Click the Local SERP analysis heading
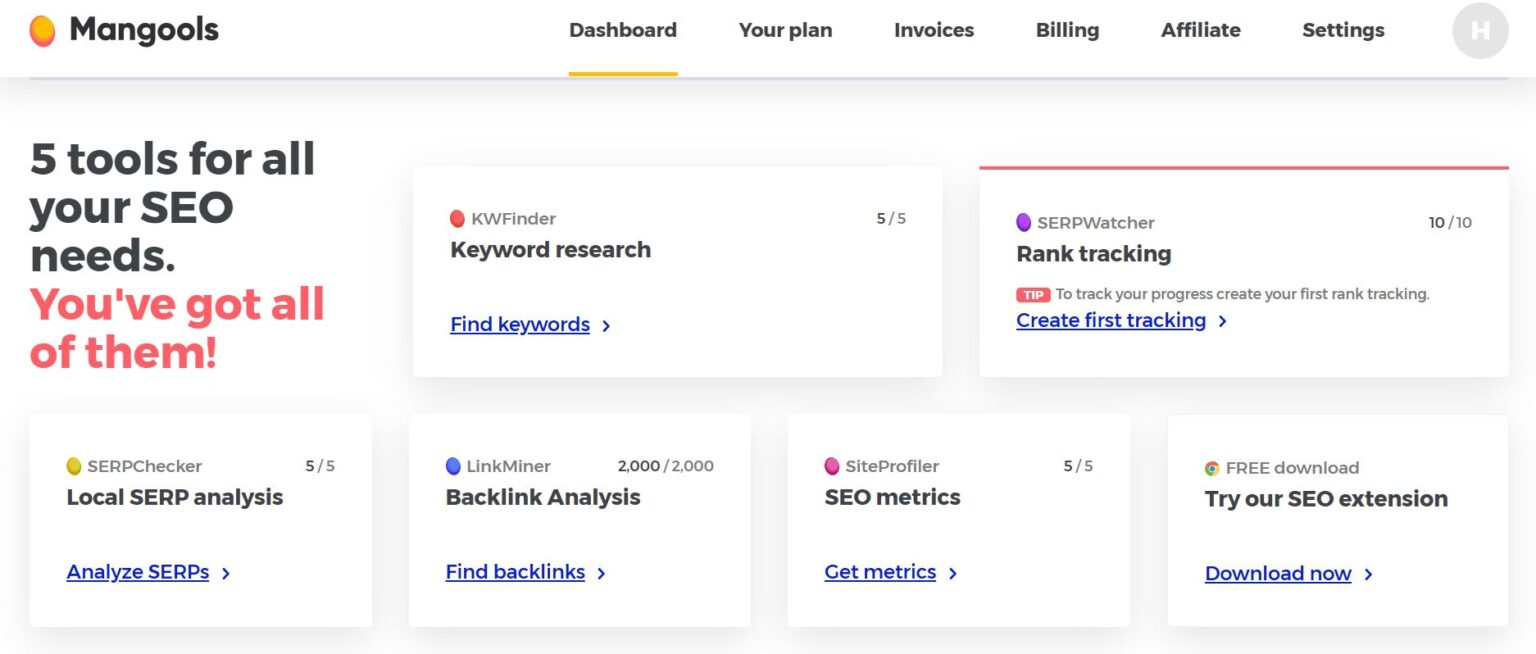This screenshot has width=1536, height=654. click(175, 498)
